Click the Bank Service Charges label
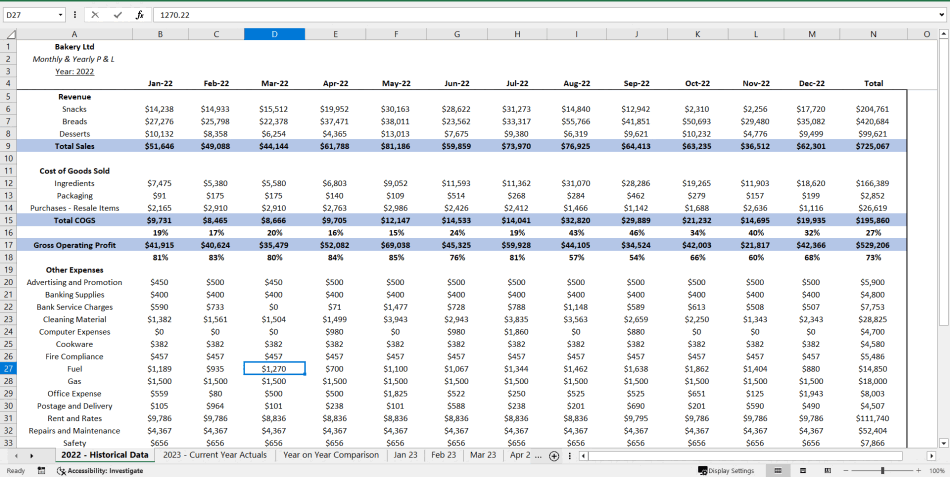 (75, 307)
